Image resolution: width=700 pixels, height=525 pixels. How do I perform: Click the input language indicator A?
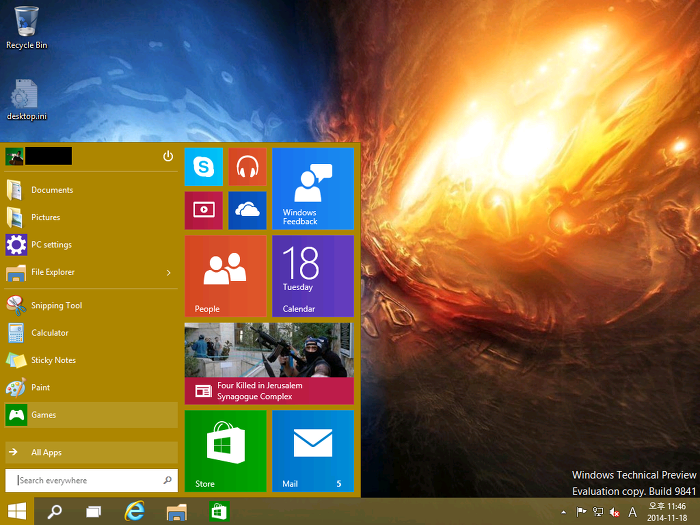pyautogui.click(x=633, y=512)
